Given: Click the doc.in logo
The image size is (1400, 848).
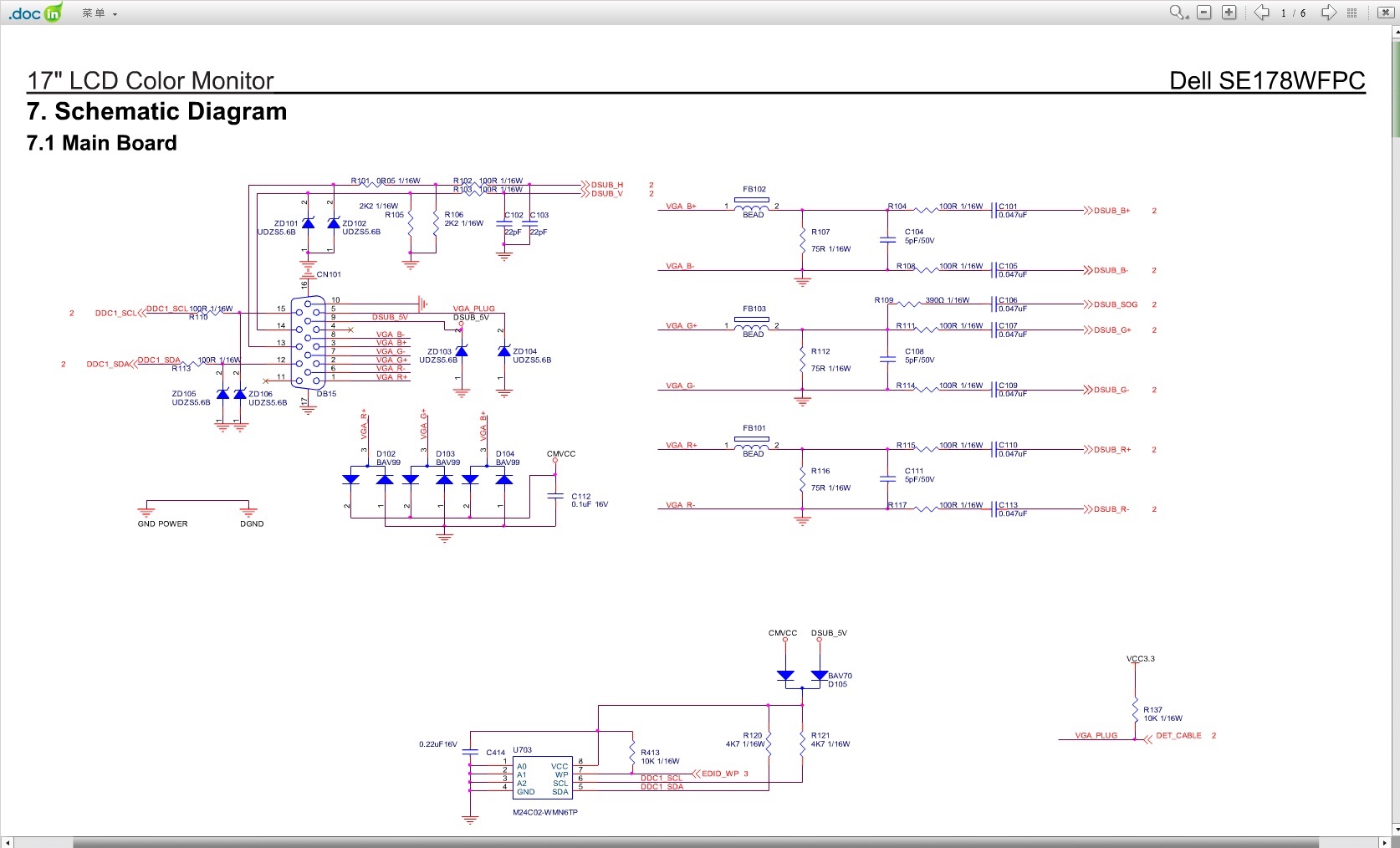Looking at the screenshot, I should click(x=35, y=13).
